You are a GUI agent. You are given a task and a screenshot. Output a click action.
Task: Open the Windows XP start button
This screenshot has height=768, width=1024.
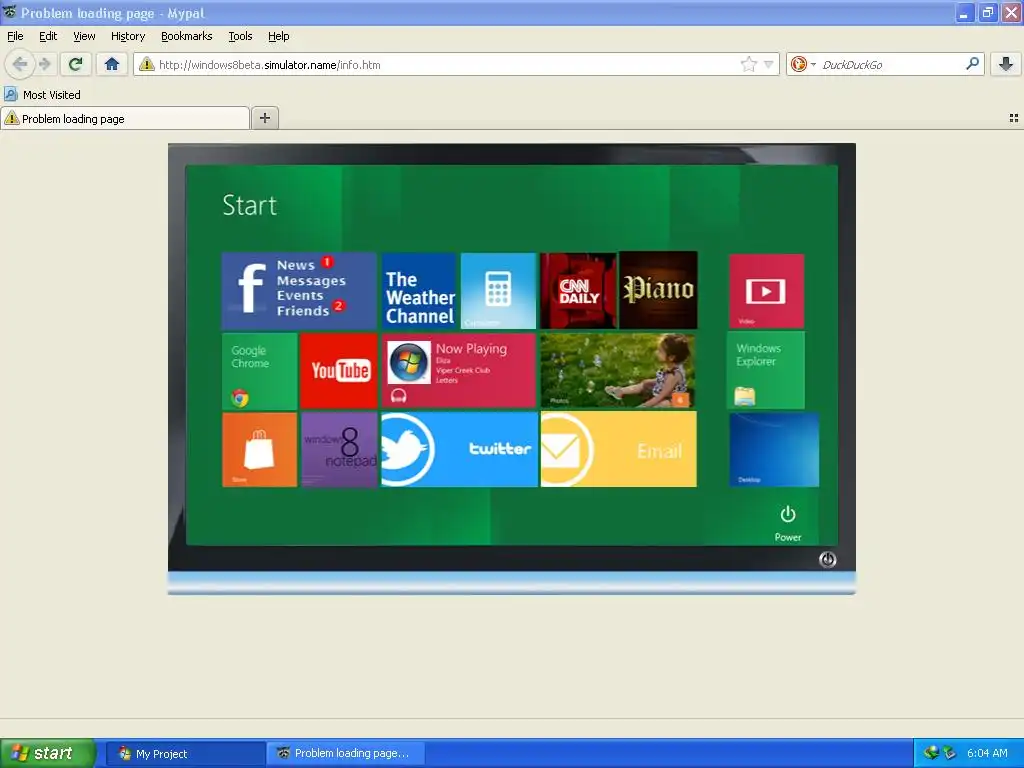click(x=48, y=753)
